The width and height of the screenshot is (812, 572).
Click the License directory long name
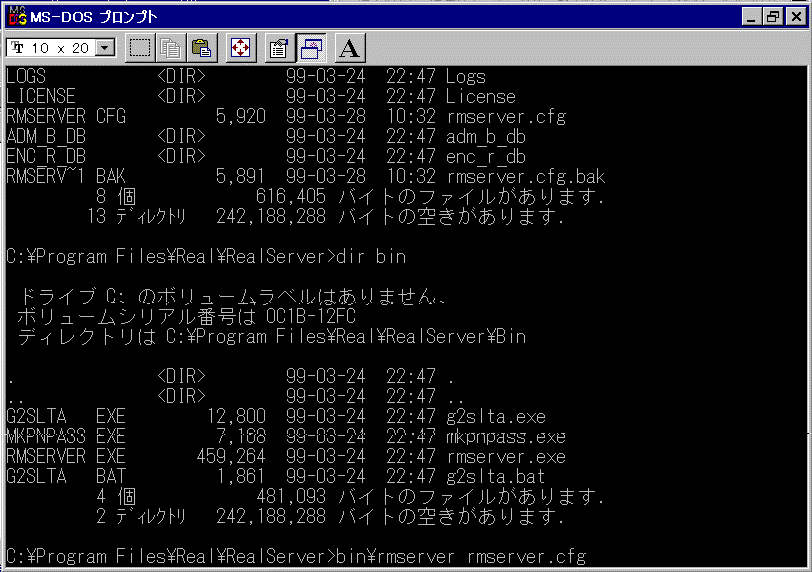click(481, 97)
